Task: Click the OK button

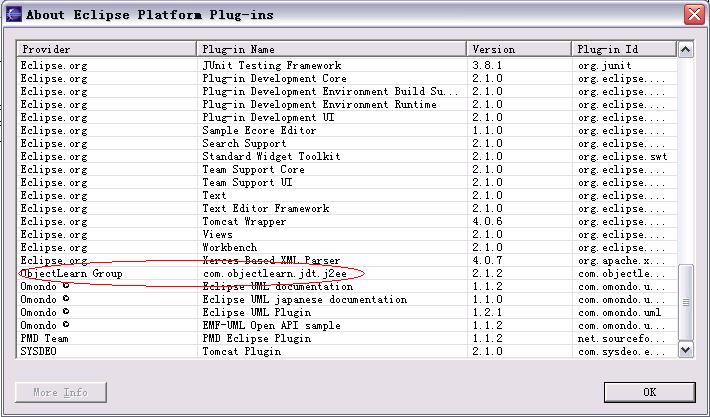Action: (649, 392)
